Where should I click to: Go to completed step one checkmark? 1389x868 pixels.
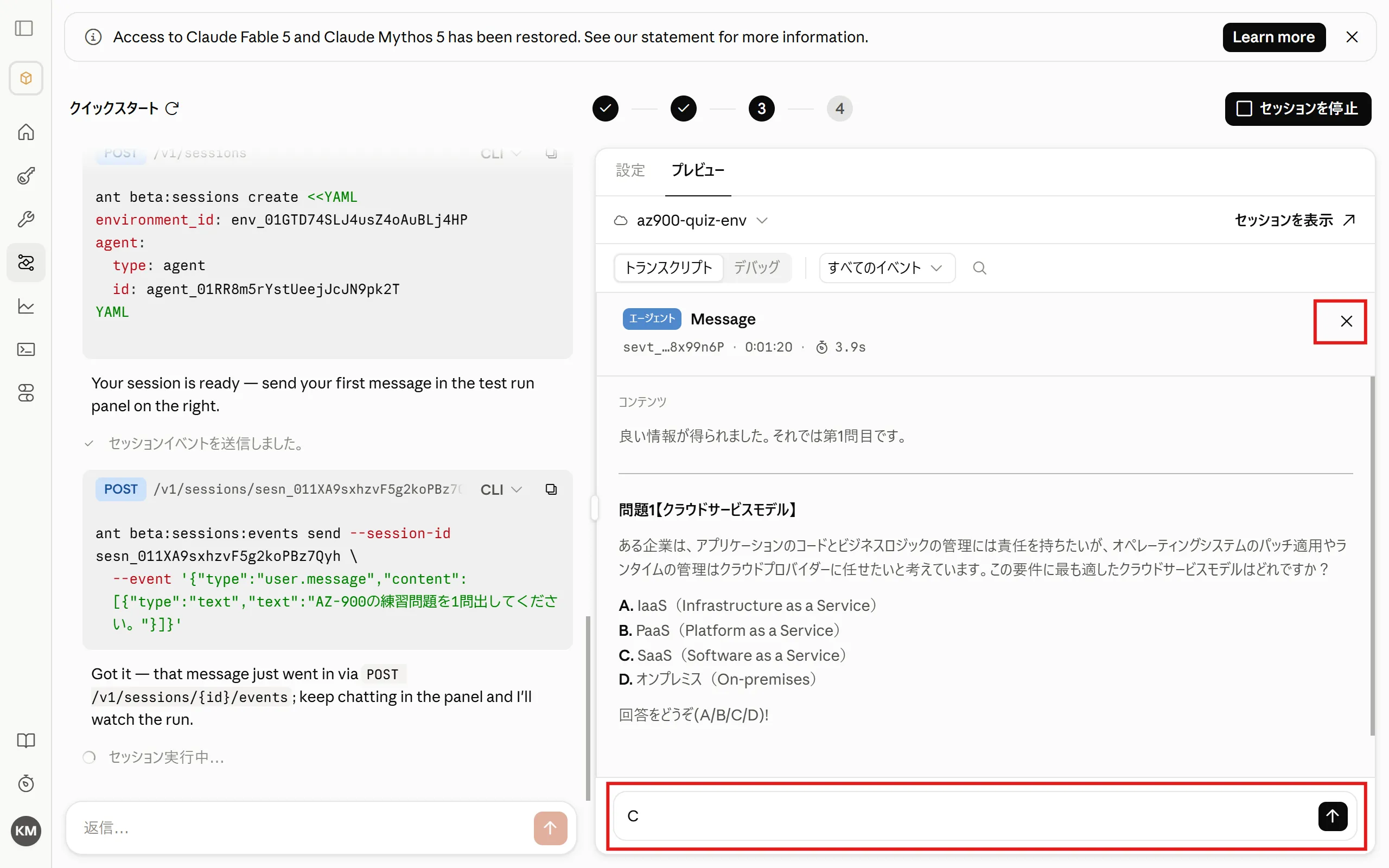click(605, 108)
